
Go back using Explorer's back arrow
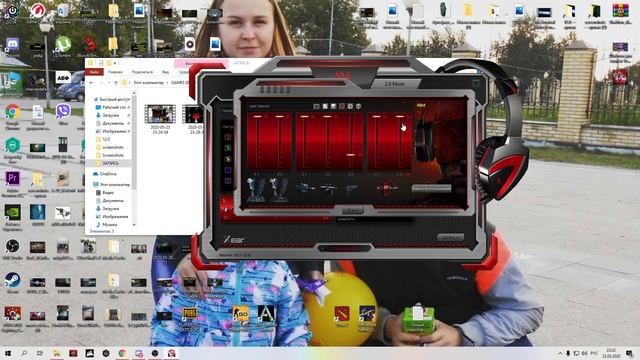click(91, 82)
